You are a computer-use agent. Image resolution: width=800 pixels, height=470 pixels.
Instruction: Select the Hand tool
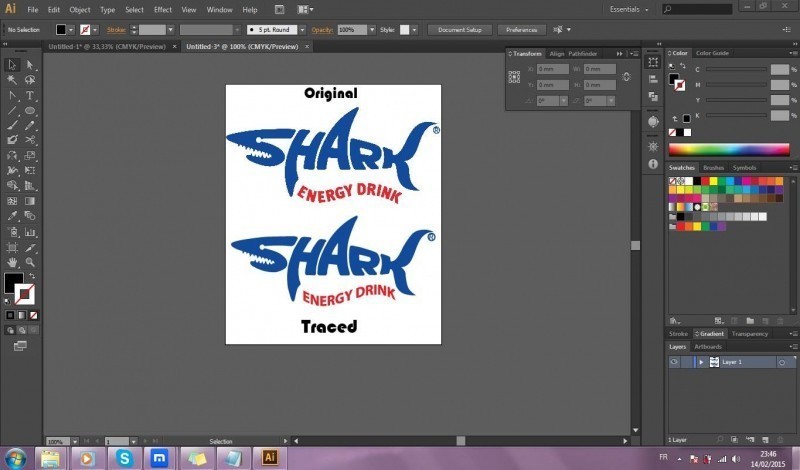click(x=12, y=262)
